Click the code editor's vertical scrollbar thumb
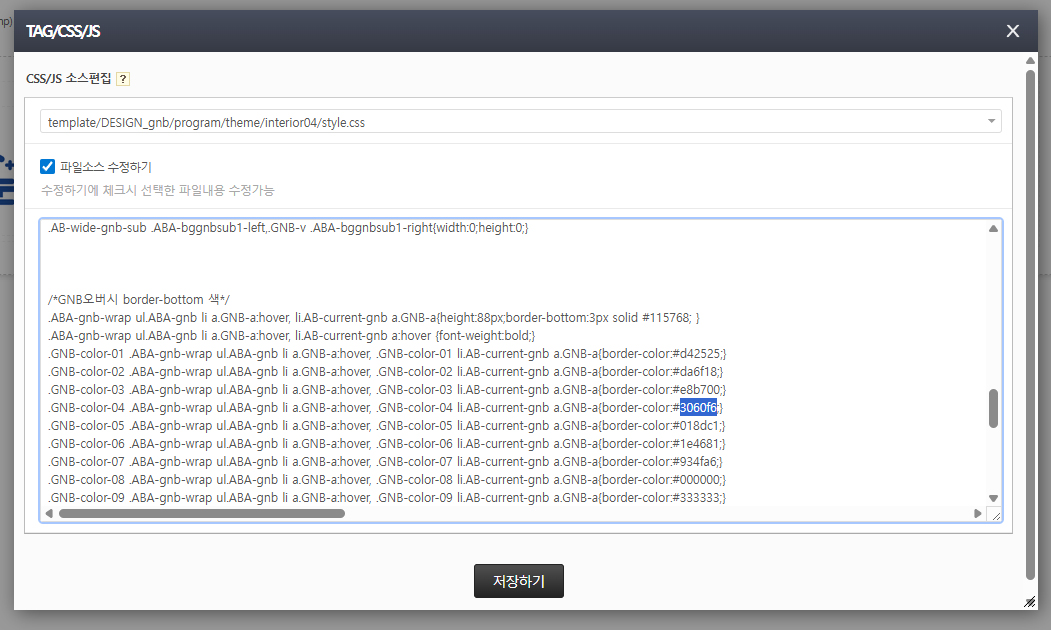Viewport: 1051px width, 630px height. pyautogui.click(x=993, y=408)
